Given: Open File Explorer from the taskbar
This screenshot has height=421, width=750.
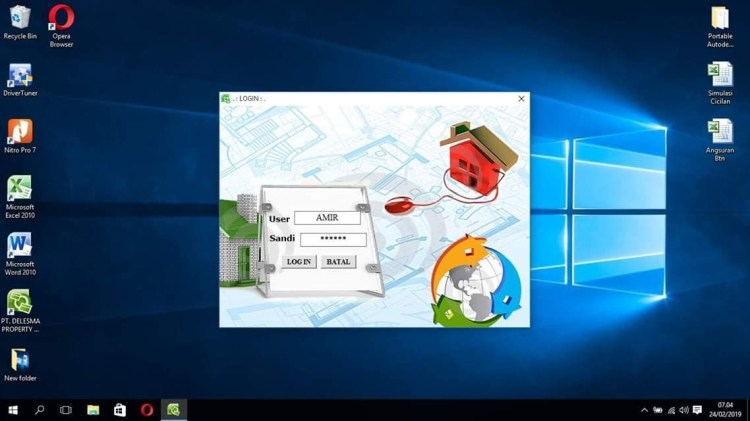Looking at the screenshot, I should coord(93,410).
